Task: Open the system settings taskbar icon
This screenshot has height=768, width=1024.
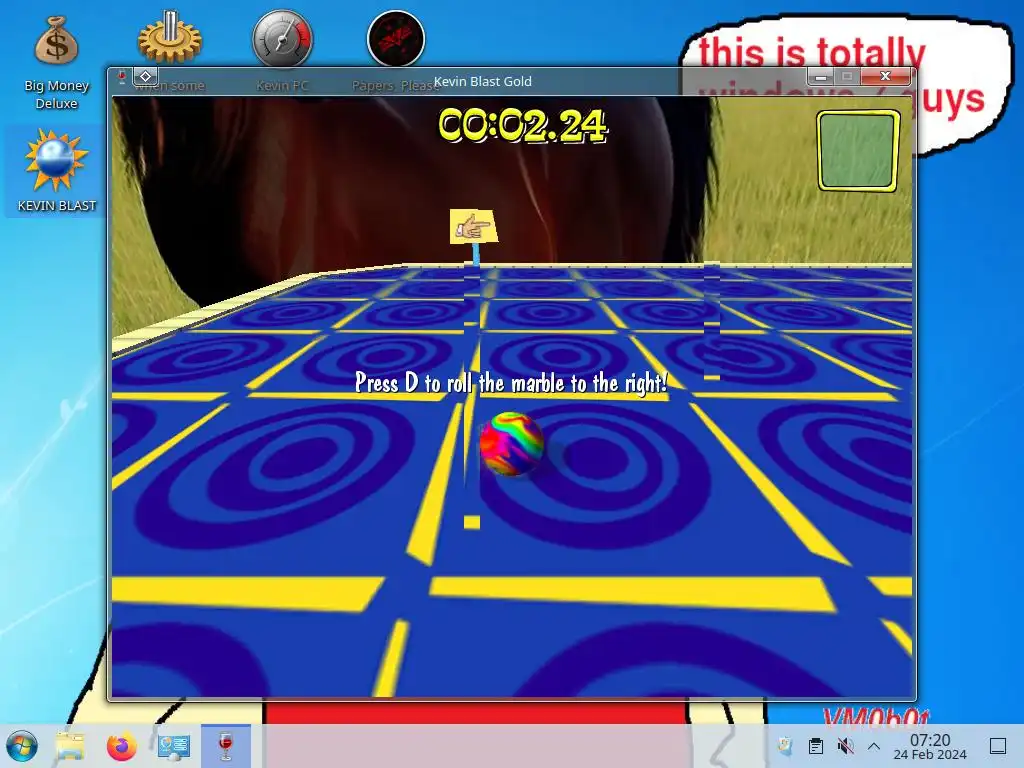Action: tap(174, 745)
